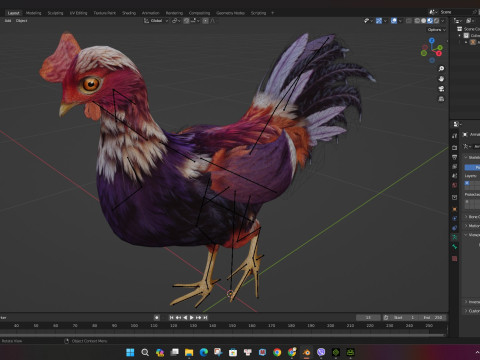Image resolution: width=480 pixels, height=360 pixels.
Task: Click the red X axis on navigation gizmo
Action: coord(439,53)
